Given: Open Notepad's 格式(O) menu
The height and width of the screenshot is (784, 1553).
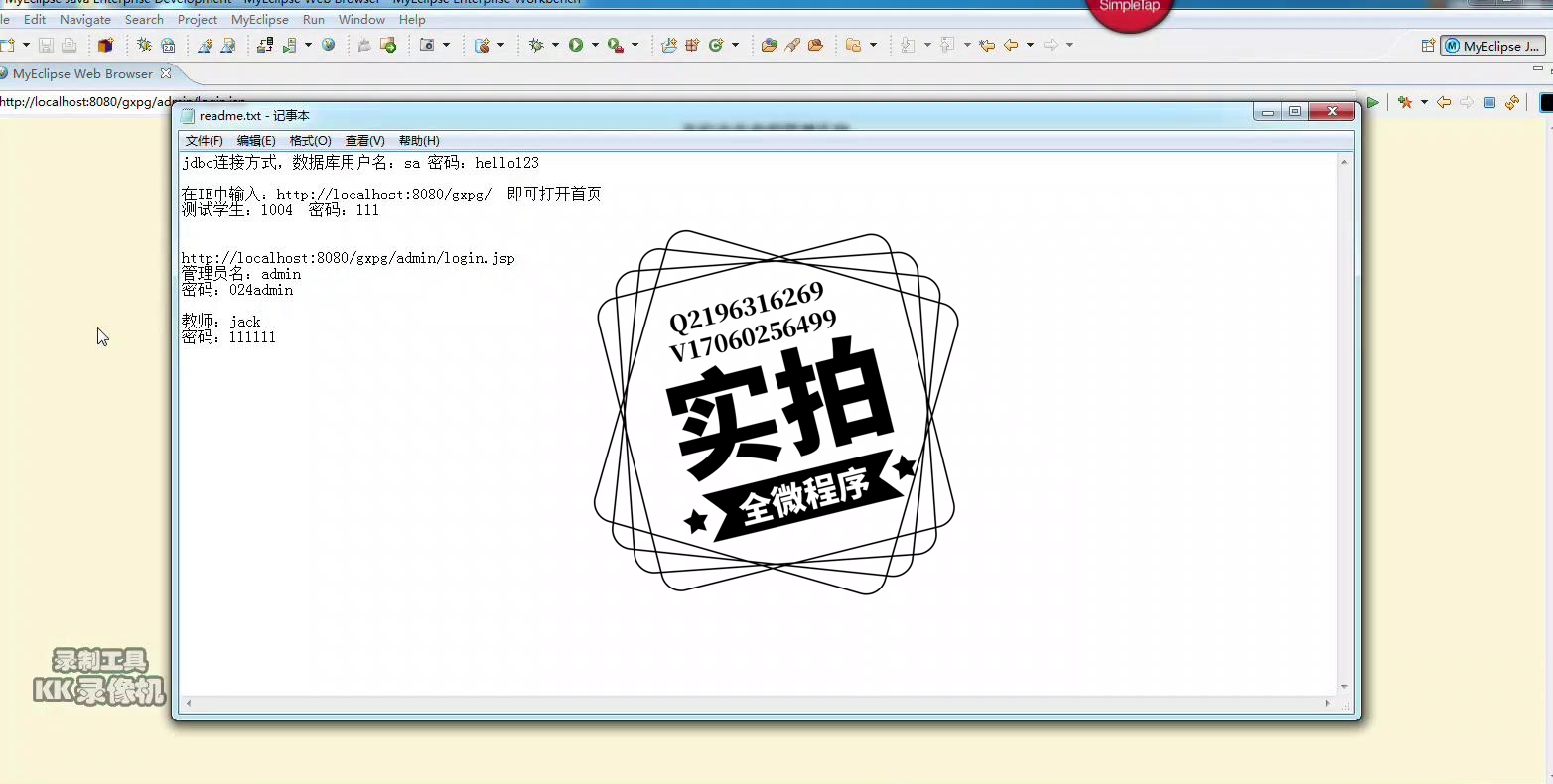Looking at the screenshot, I should (311, 141).
